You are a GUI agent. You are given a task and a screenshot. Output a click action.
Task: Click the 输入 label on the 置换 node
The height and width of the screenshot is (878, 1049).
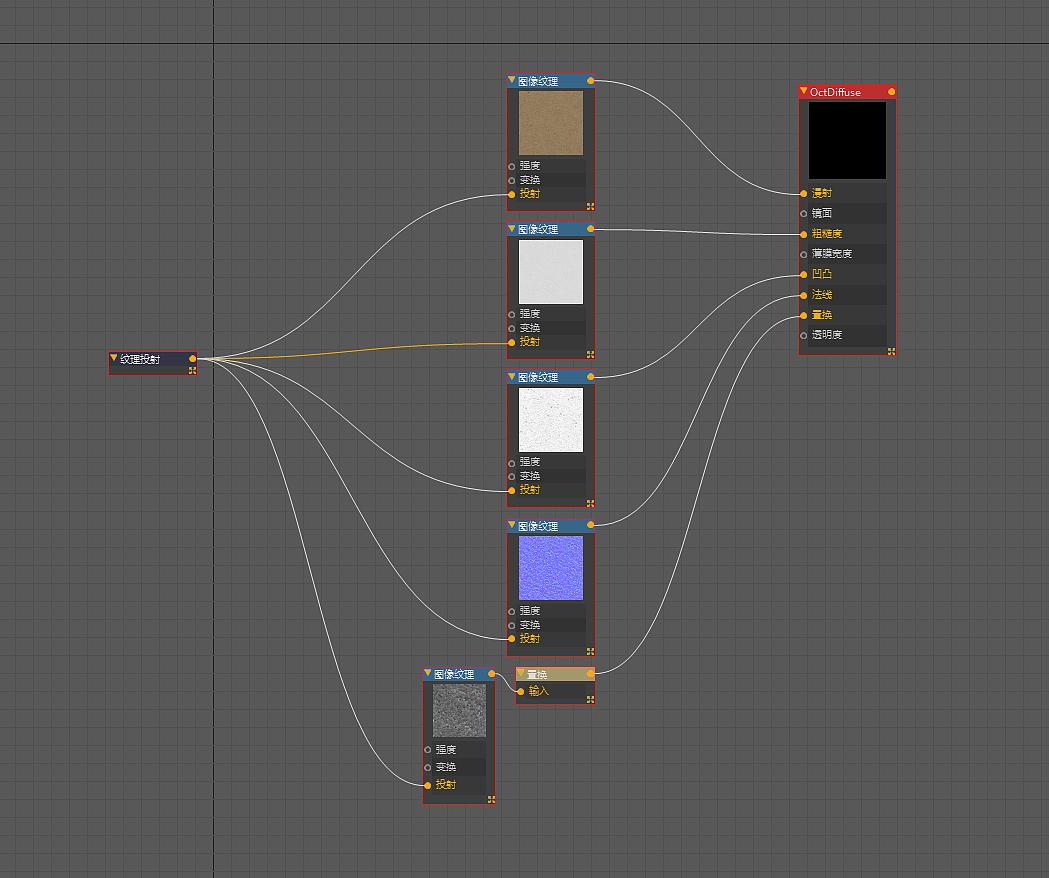(x=539, y=691)
